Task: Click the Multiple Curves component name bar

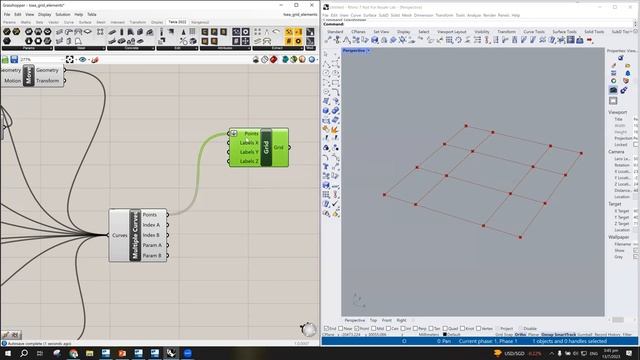Action: tap(135, 235)
